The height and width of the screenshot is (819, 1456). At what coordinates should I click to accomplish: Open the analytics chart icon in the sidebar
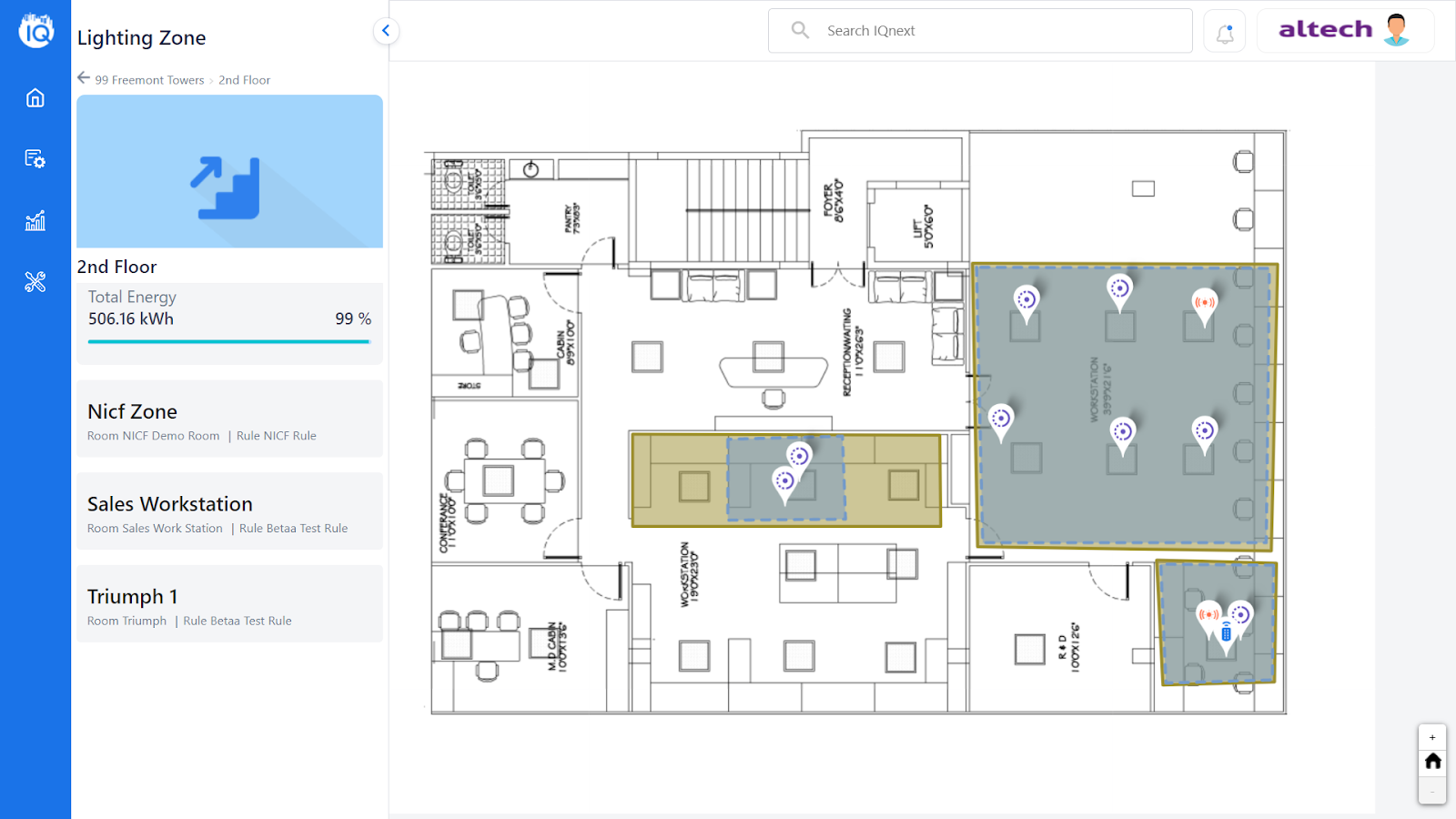click(x=34, y=220)
